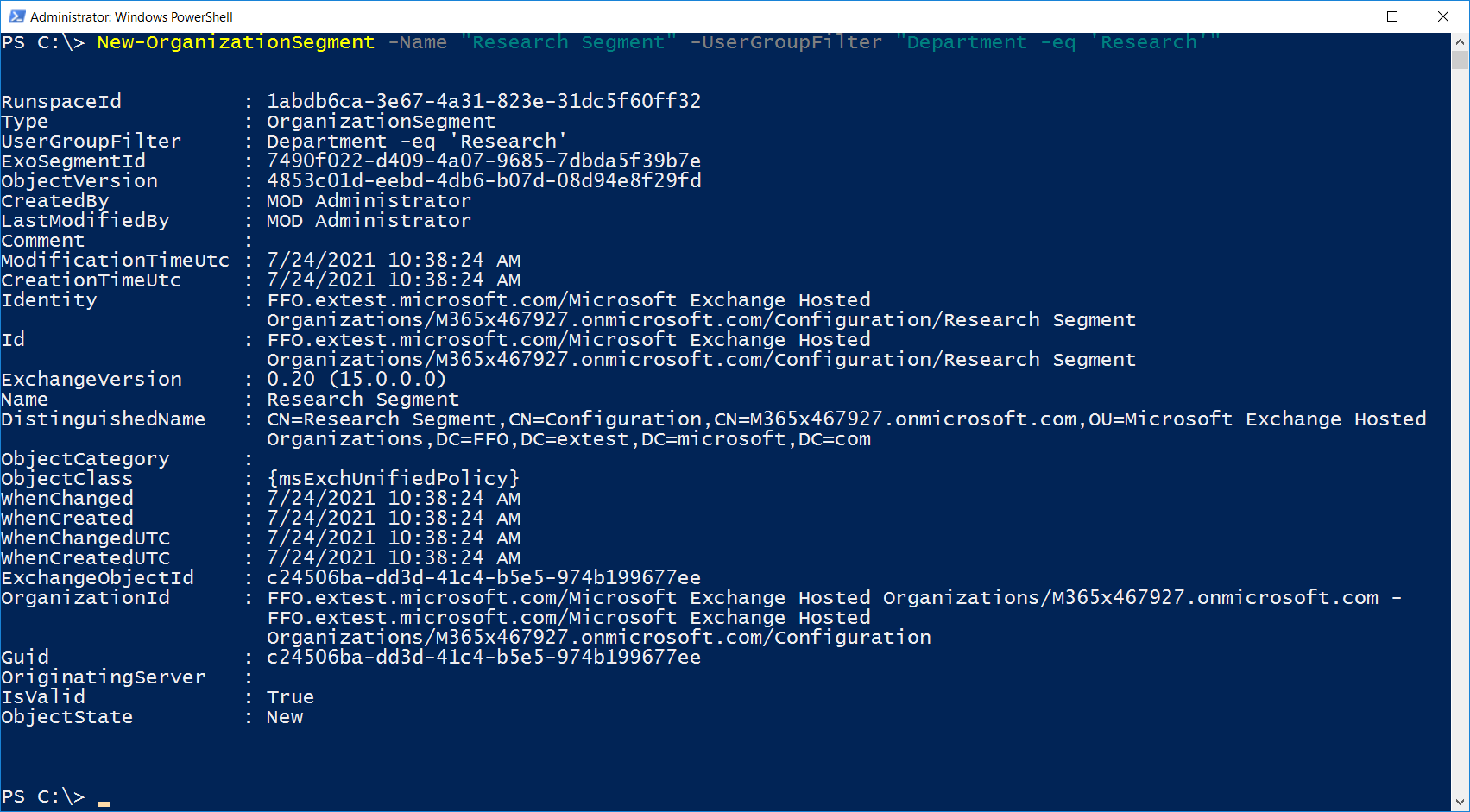Click the PowerShell icon in the title bar

[x=16, y=16]
